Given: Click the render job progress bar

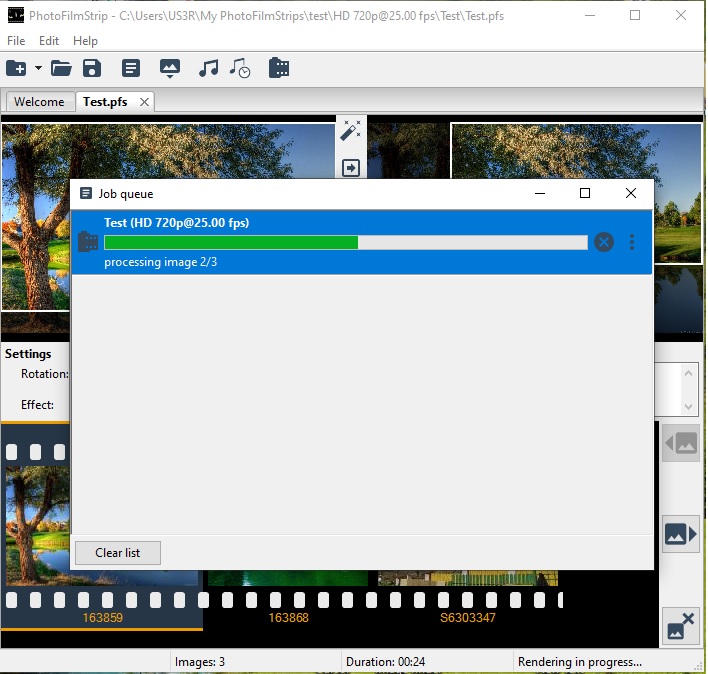Looking at the screenshot, I should coord(345,242).
